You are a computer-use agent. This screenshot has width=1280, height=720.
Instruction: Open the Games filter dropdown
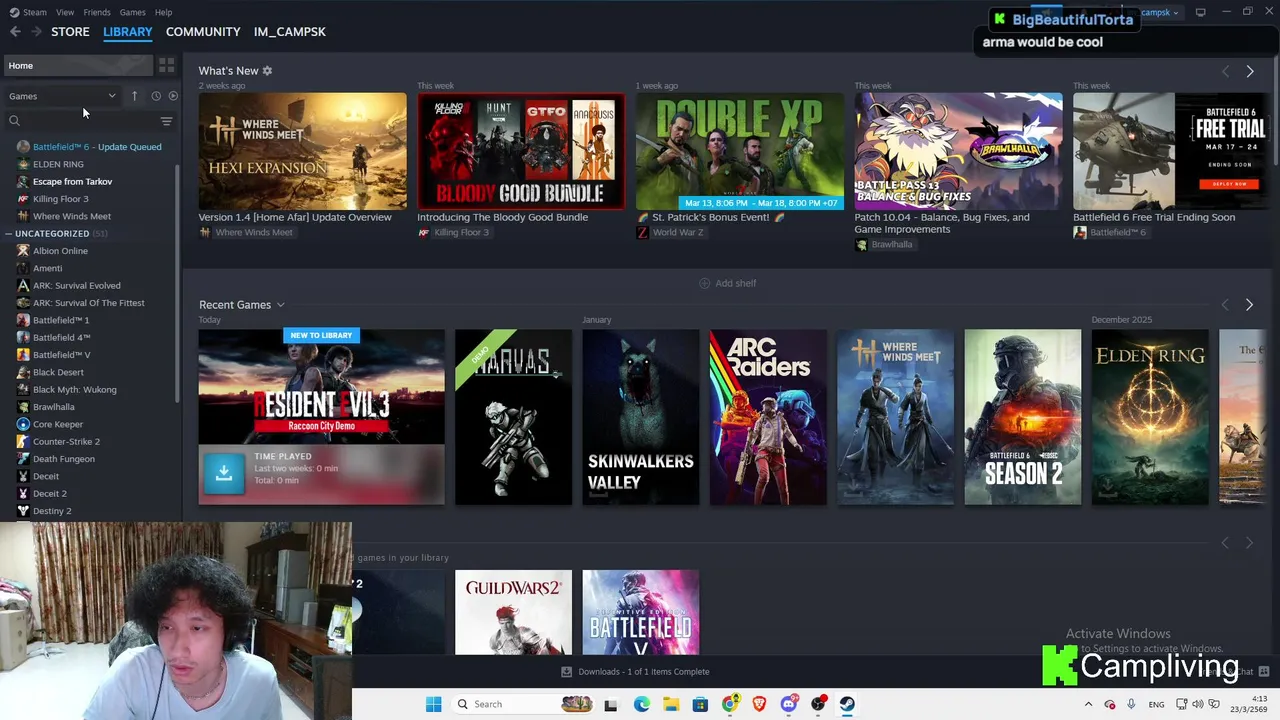62,96
